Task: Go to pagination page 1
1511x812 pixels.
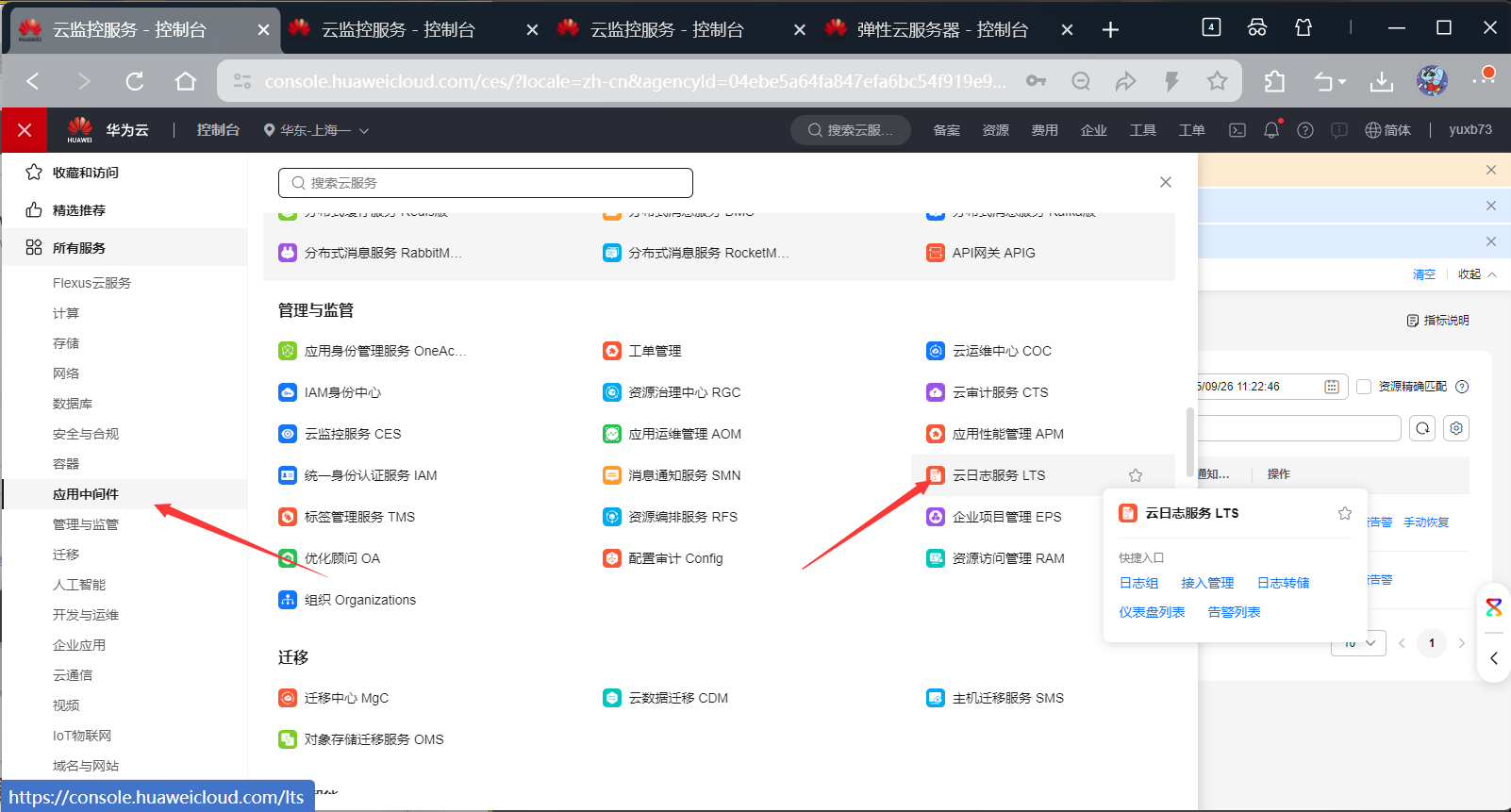Action: [x=1432, y=643]
